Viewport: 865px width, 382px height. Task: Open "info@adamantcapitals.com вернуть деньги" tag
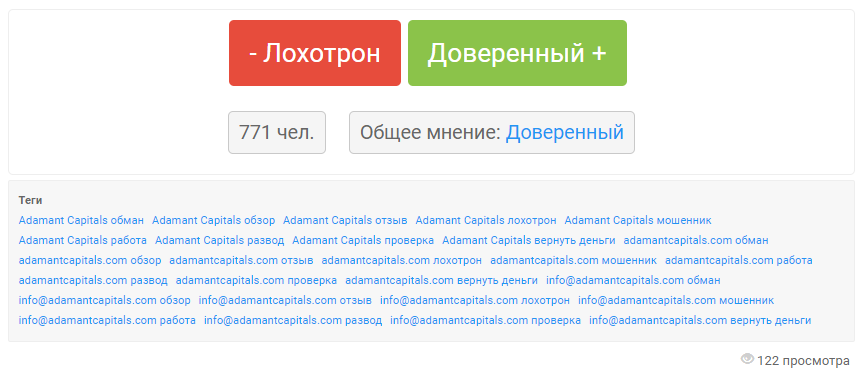click(700, 321)
